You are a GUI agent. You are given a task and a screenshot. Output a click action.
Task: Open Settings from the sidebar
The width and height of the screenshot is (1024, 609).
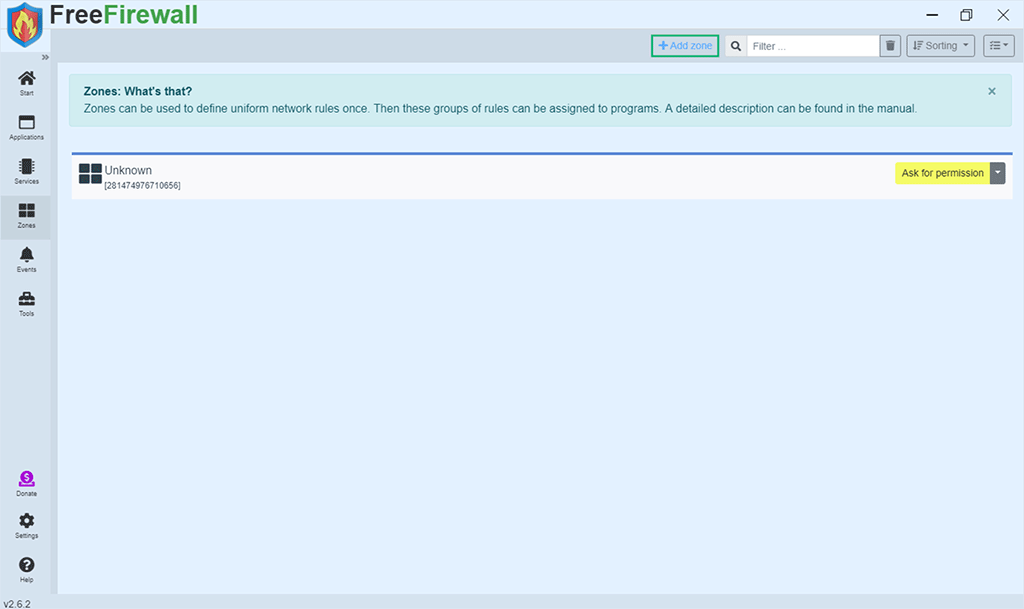tap(27, 526)
